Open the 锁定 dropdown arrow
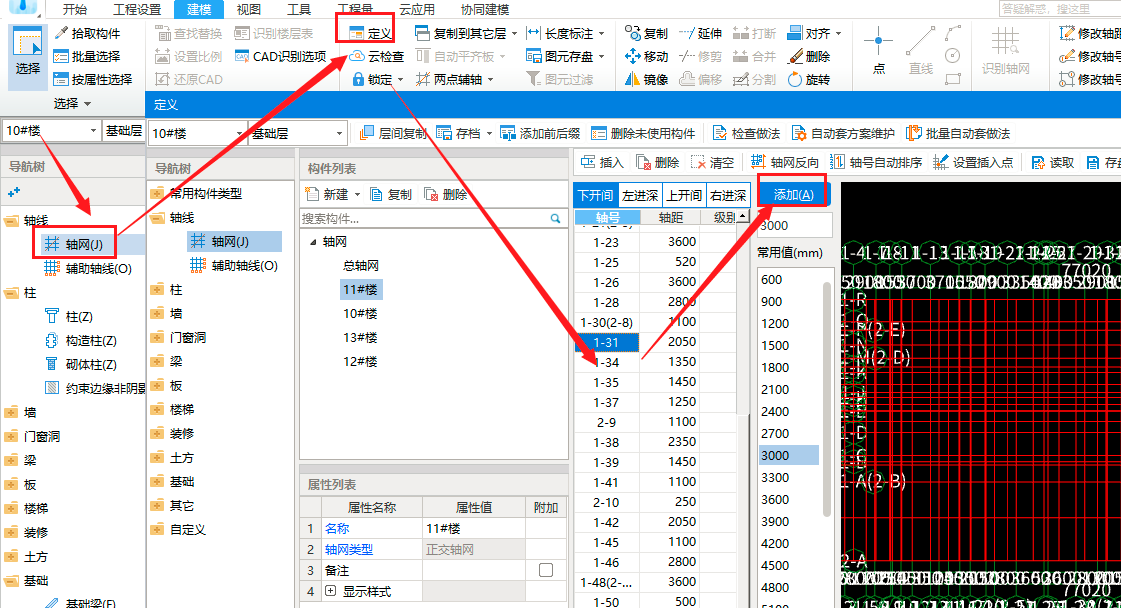 coord(400,79)
